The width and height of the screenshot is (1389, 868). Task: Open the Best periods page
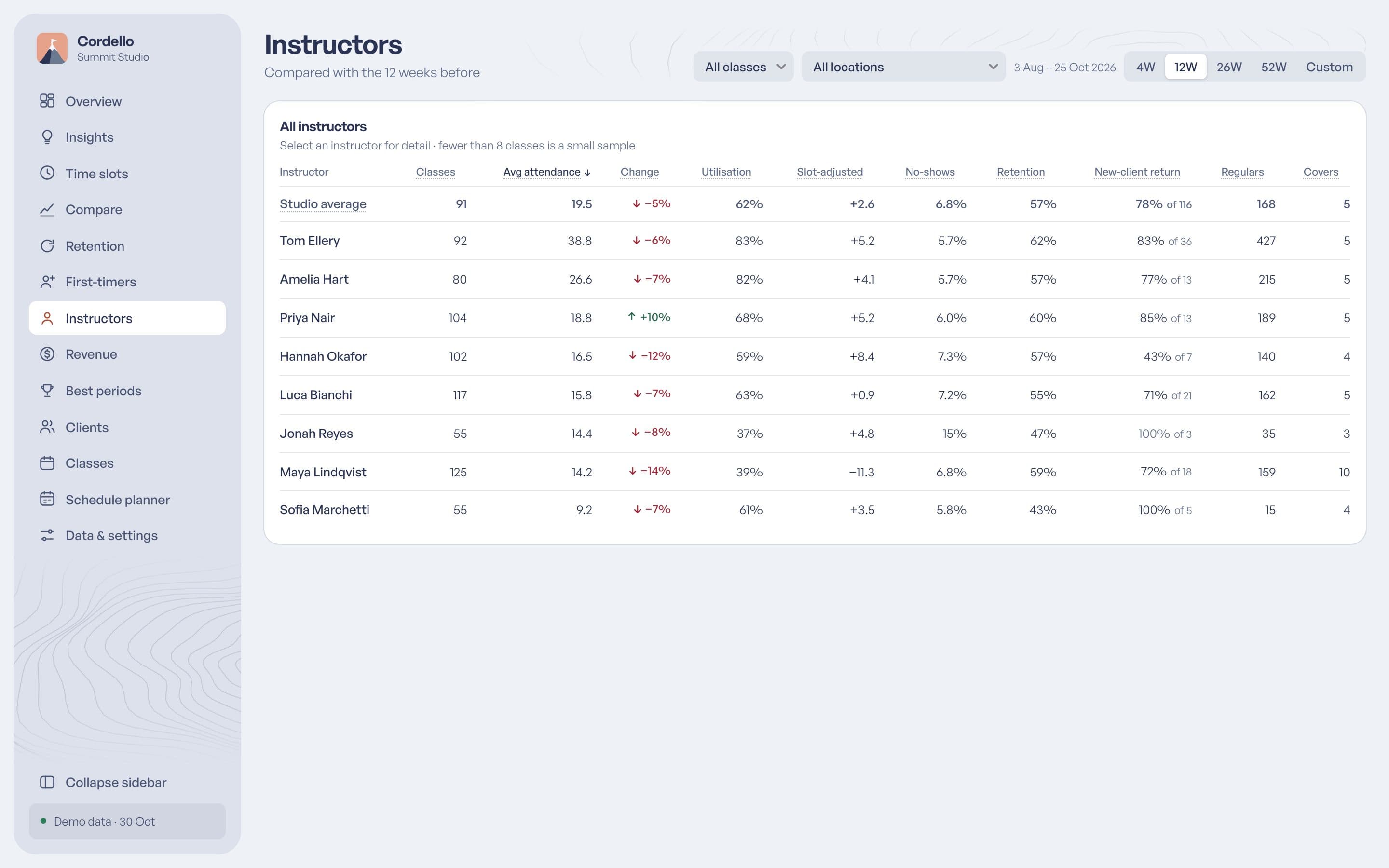pos(127,391)
